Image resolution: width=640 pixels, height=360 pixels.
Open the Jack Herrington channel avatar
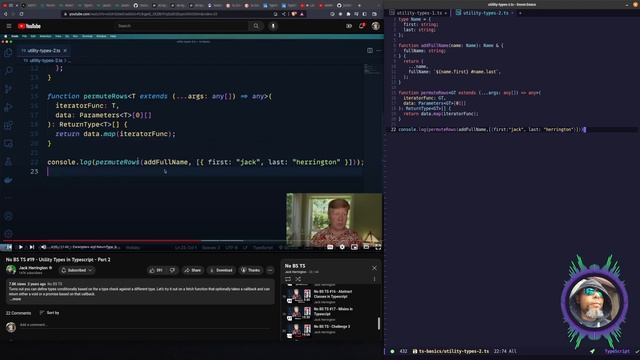click(11, 270)
